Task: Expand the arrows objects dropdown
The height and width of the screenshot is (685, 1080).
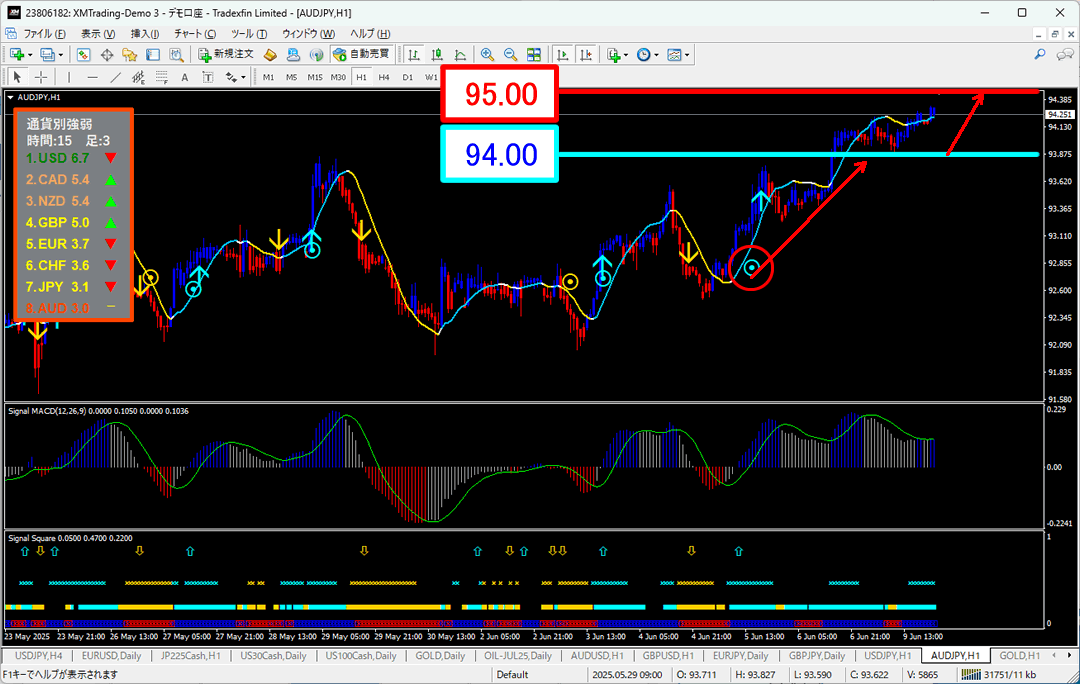Action: [243, 78]
